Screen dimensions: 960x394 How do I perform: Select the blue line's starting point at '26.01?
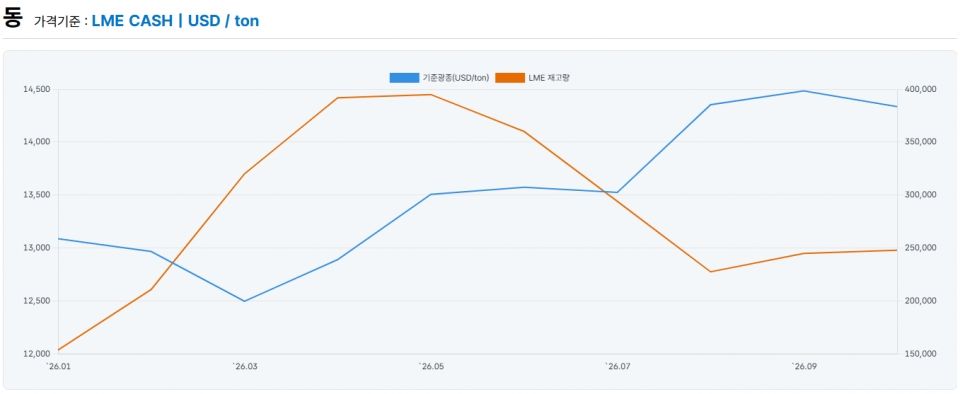tap(58, 239)
